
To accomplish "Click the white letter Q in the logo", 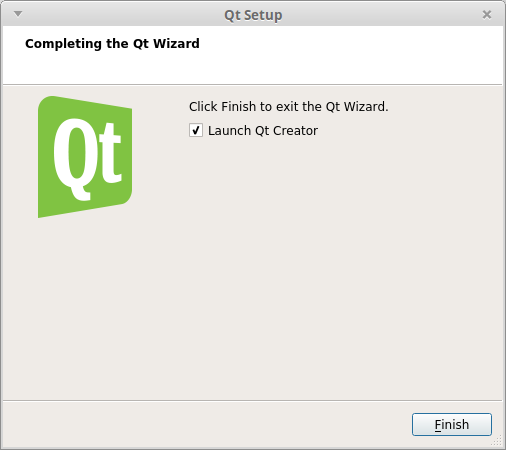I will coord(72,159).
